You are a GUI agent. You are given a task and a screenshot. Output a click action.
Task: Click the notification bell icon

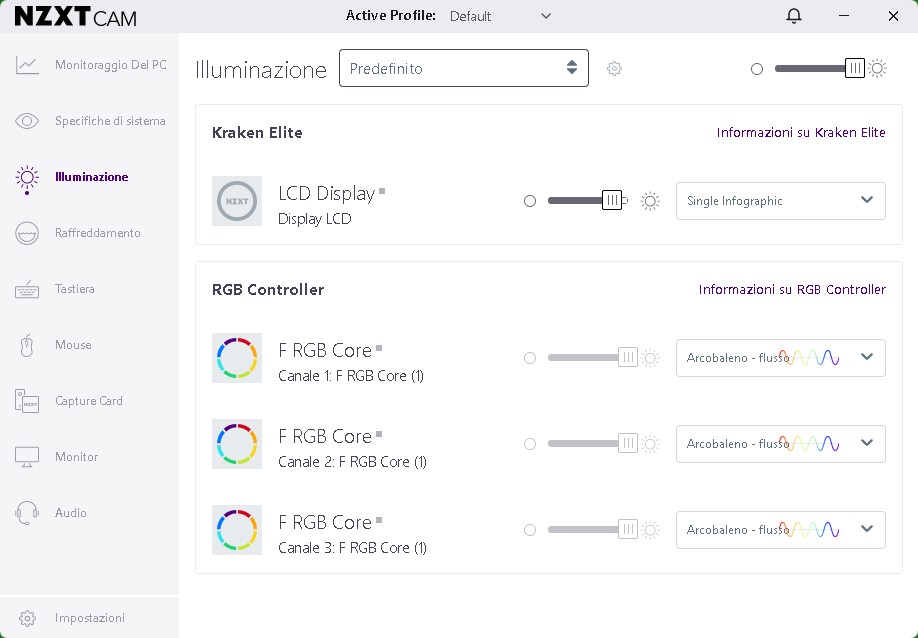point(794,16)
